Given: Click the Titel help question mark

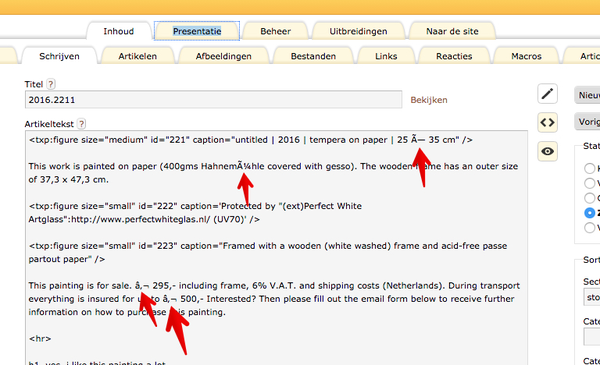Looking at the screenshot, I should click(x=51, y=84).
